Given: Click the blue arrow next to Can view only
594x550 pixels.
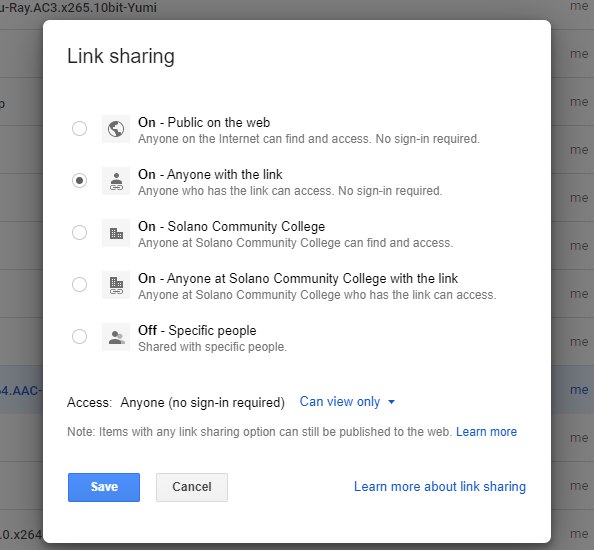Looking at the screenshot, I should (x=392, y=402).
